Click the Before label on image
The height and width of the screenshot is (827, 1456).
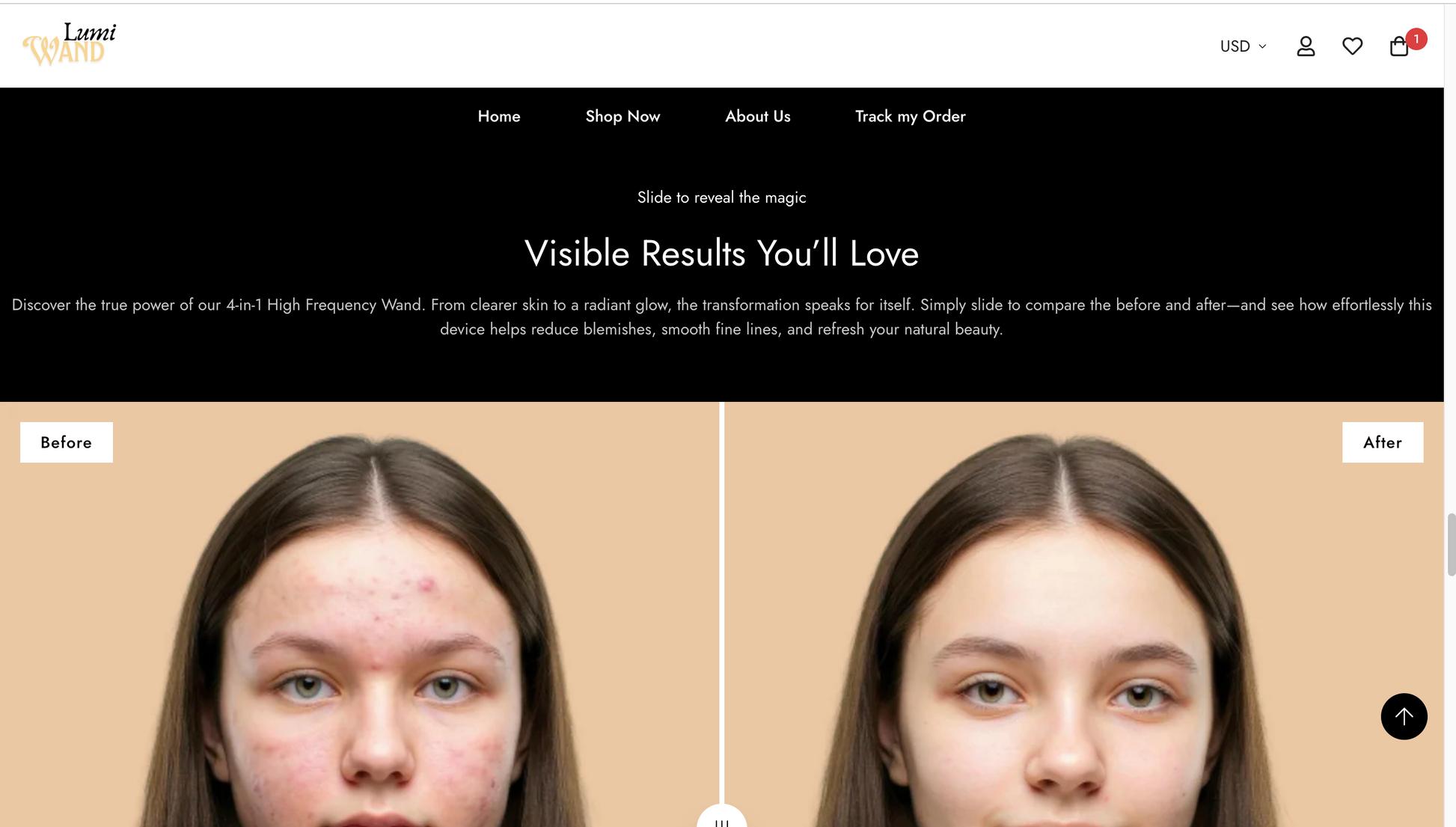tap(67, 442)
